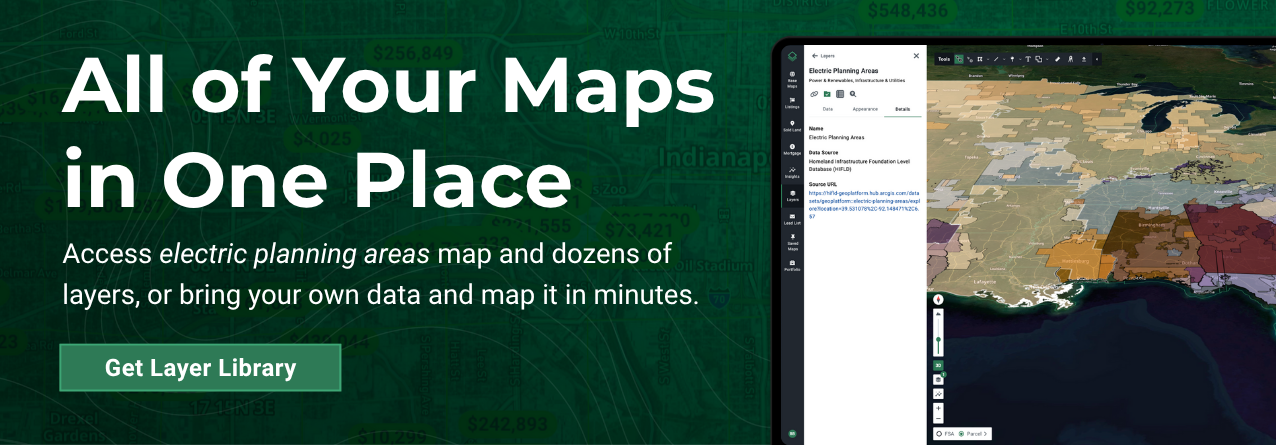
Task: Click the copy link icon under layer title
Action: [814, 93]
